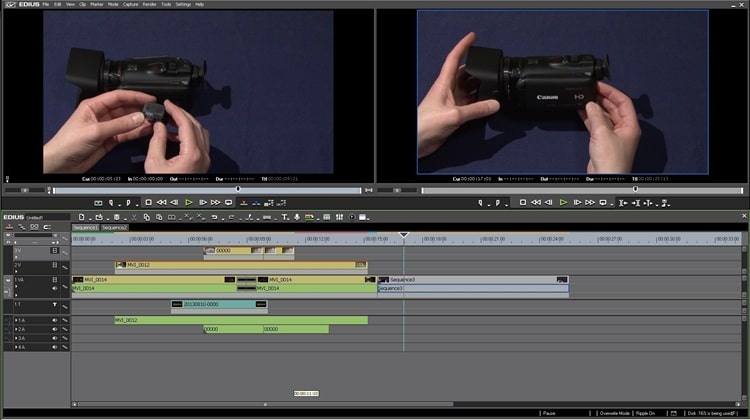
Task: Open the Capture menu
Action: [x=130, y=4]
